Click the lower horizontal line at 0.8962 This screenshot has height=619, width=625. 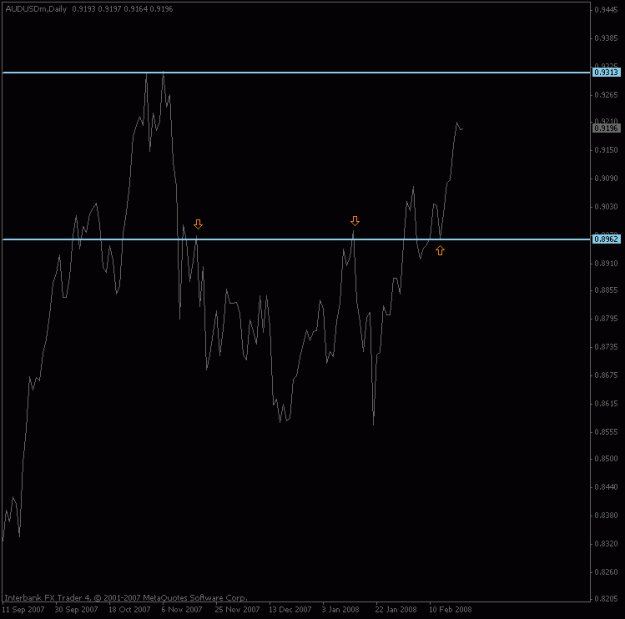[296, 239]
